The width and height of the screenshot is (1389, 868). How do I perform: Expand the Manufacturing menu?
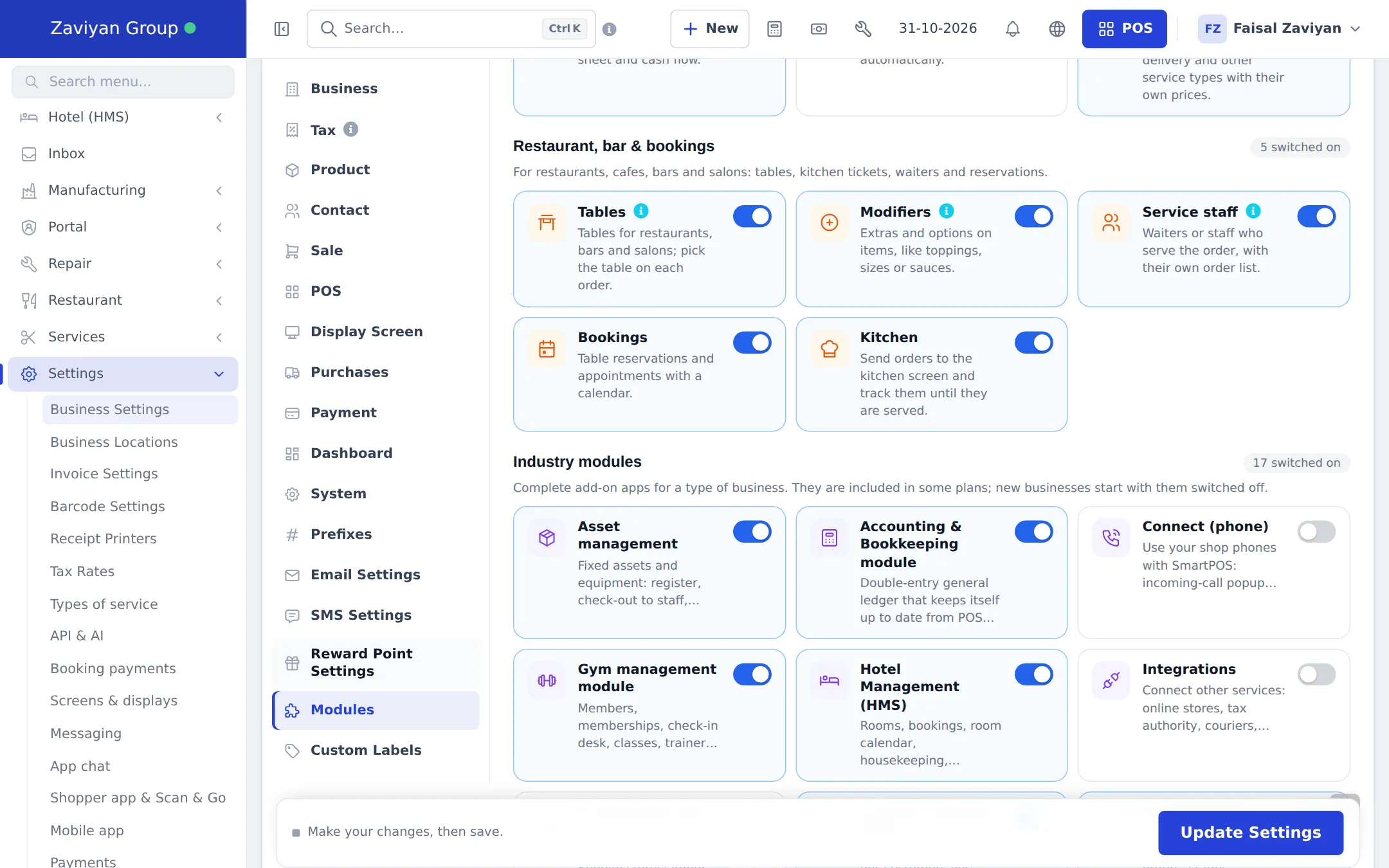123,190
